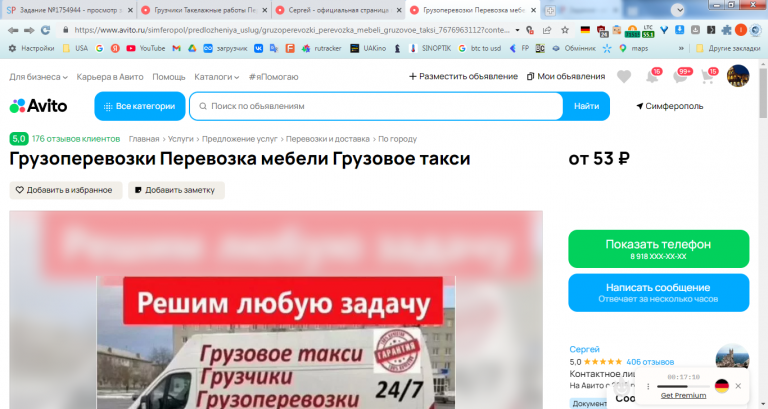Open the Настройки gear bookmark
This screenshot has height=409, width=768.
coord(31,48)
